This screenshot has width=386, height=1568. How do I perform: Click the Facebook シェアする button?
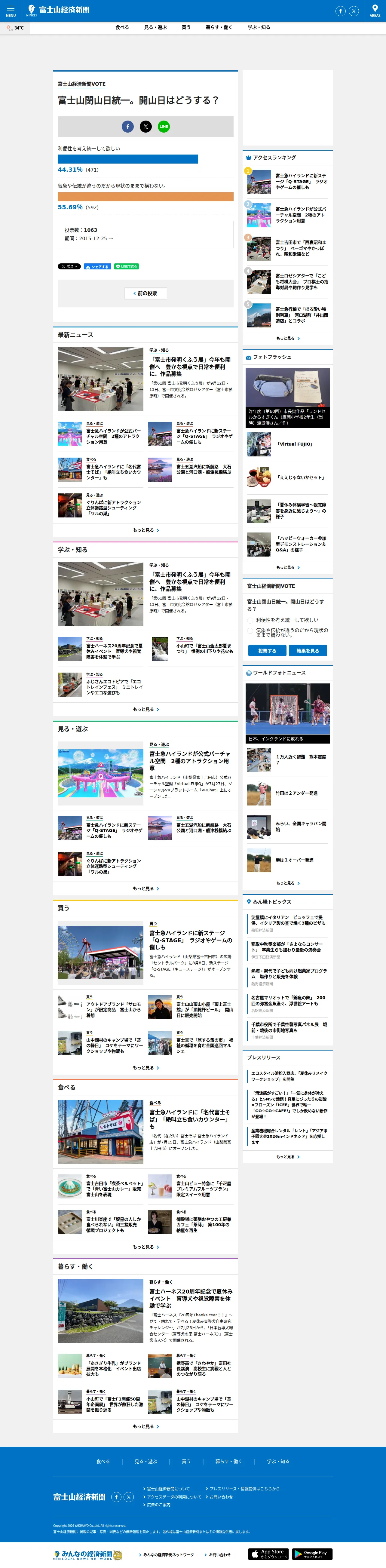click(97, 267)
